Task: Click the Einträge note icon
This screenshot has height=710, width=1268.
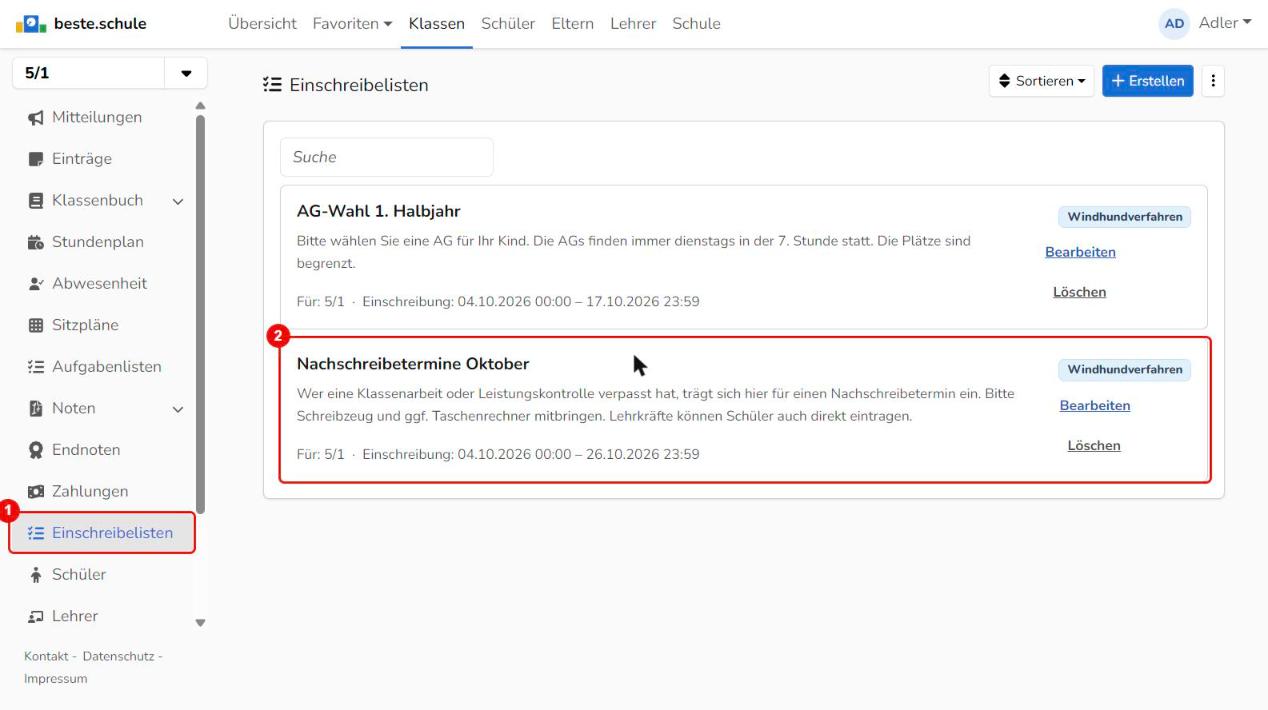Action: coord(36,159)
